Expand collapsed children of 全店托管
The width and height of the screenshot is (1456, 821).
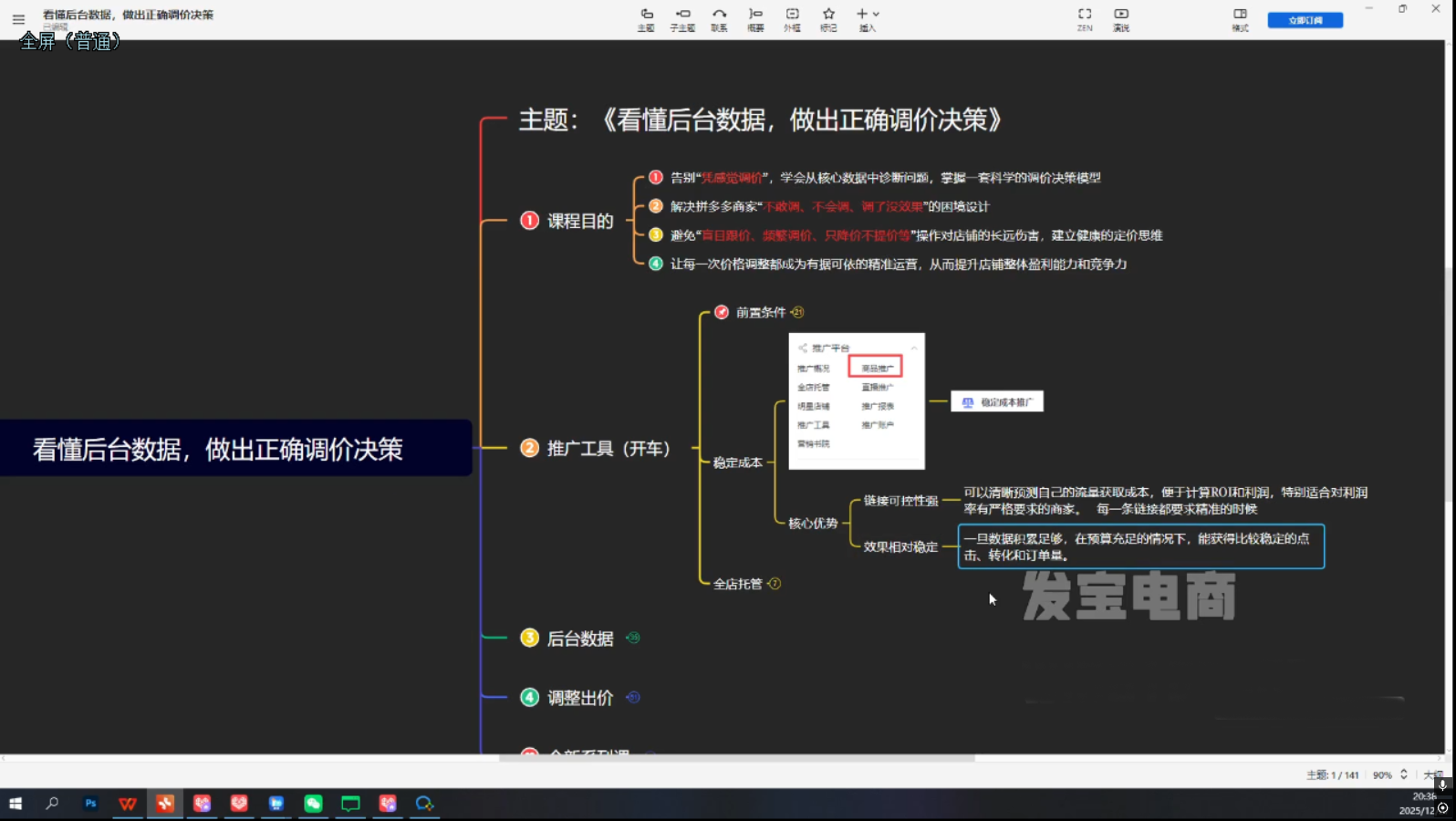[775, 584]
